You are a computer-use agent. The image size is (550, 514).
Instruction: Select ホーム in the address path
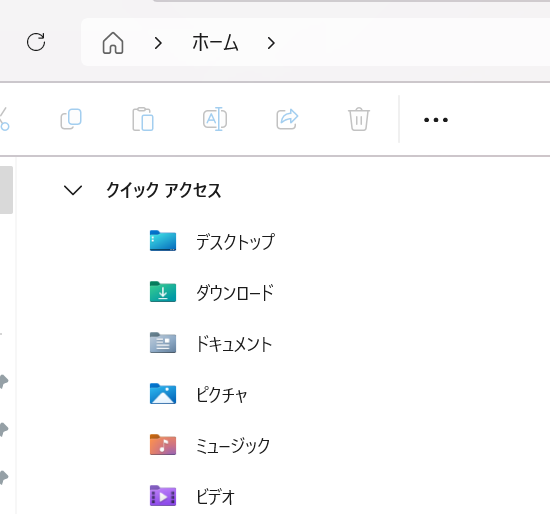pos(215,42)
